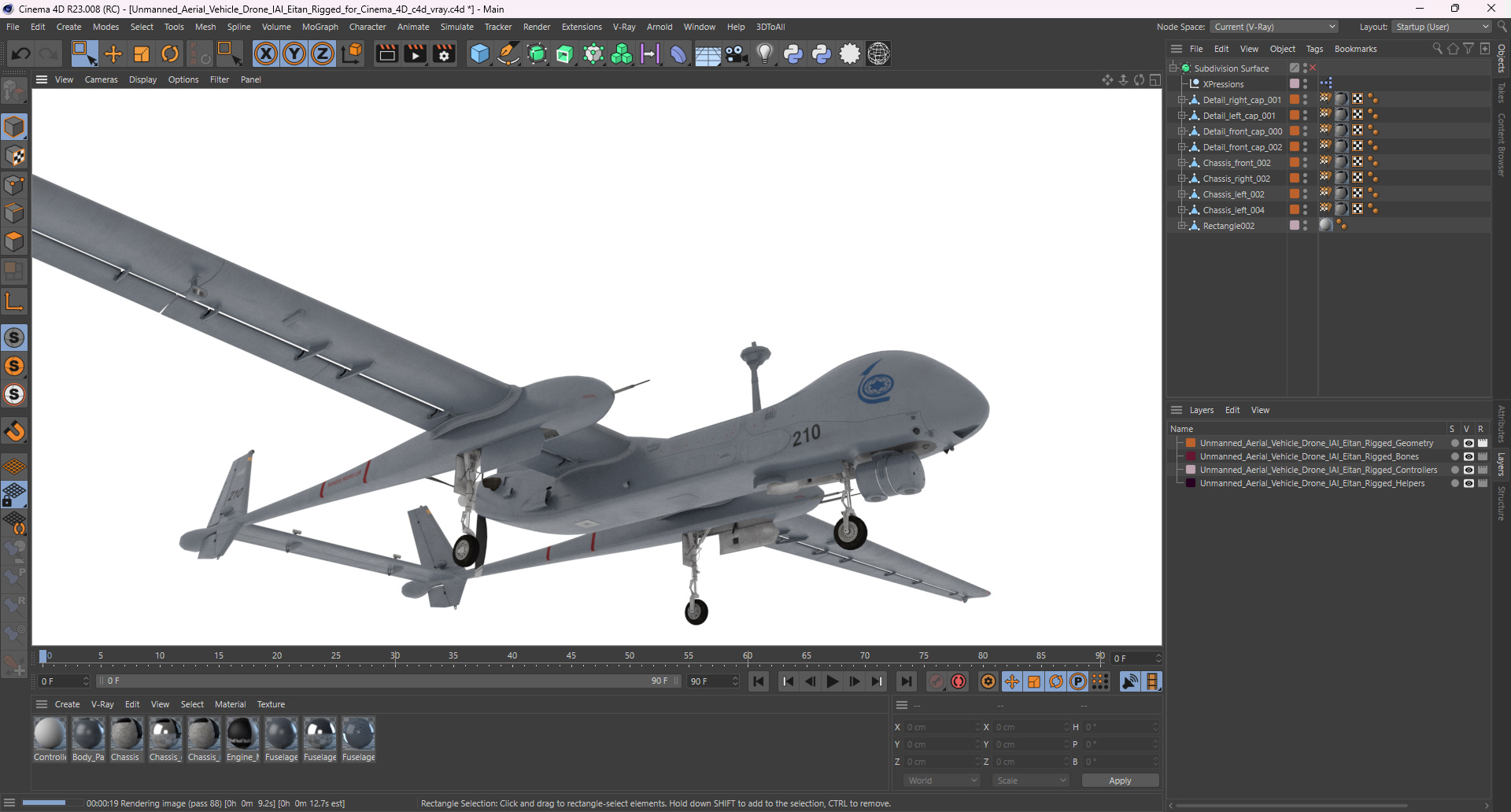Open the Simulate menu
This screenshot has width=1511, height=812.
[456, 27]
